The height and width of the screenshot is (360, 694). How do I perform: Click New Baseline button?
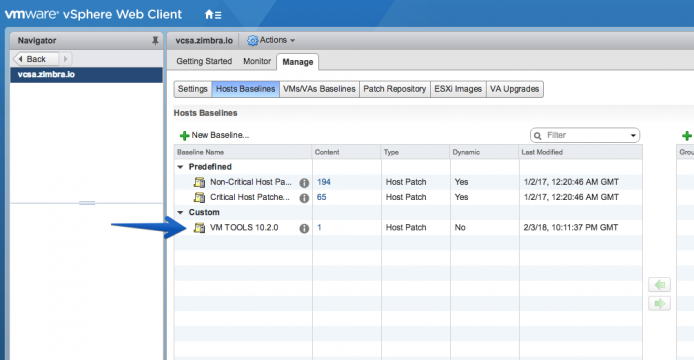click(214, 135)
